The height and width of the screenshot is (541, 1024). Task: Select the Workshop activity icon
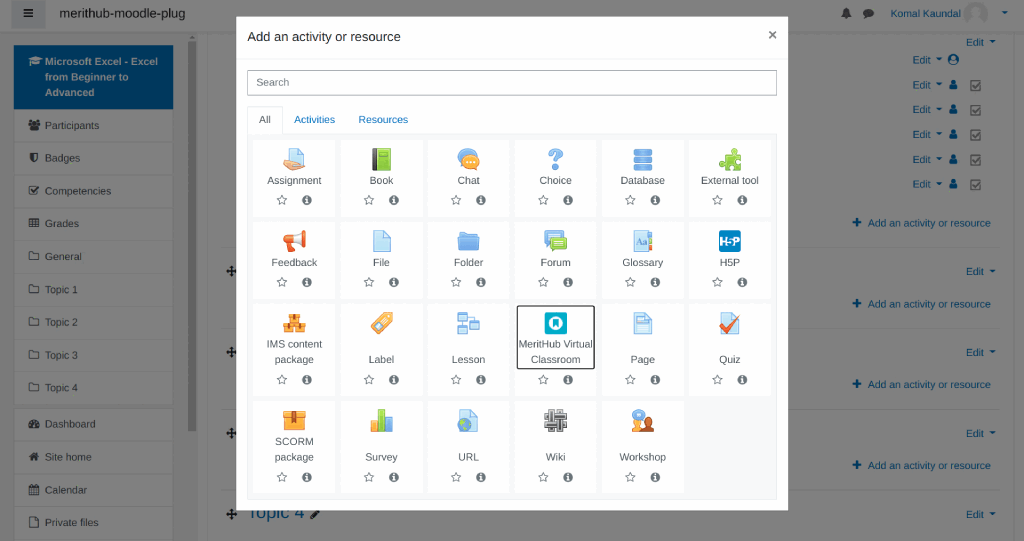tap(642, 421)
